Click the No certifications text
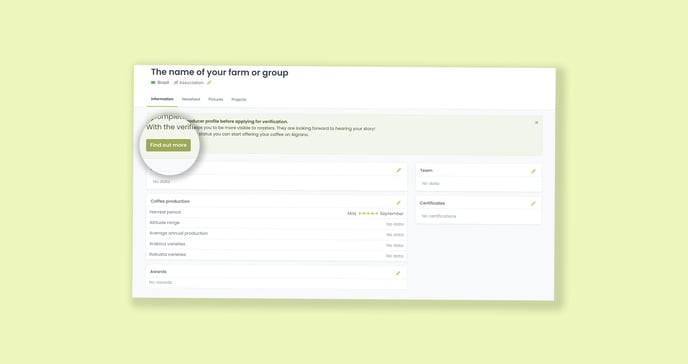 pyautogui.click(x=439, y=216)
